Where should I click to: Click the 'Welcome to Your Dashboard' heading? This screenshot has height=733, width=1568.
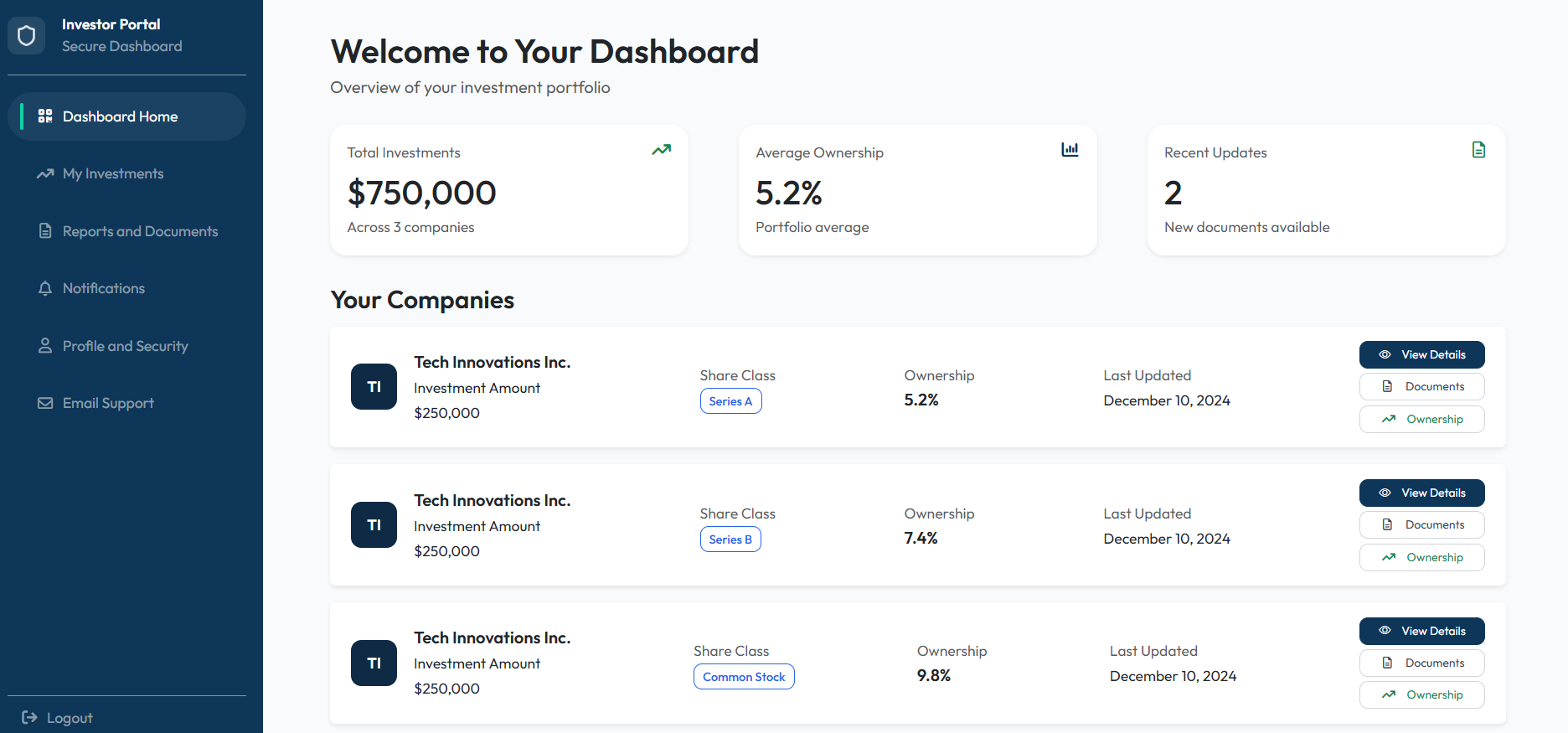tap(544, 52)
